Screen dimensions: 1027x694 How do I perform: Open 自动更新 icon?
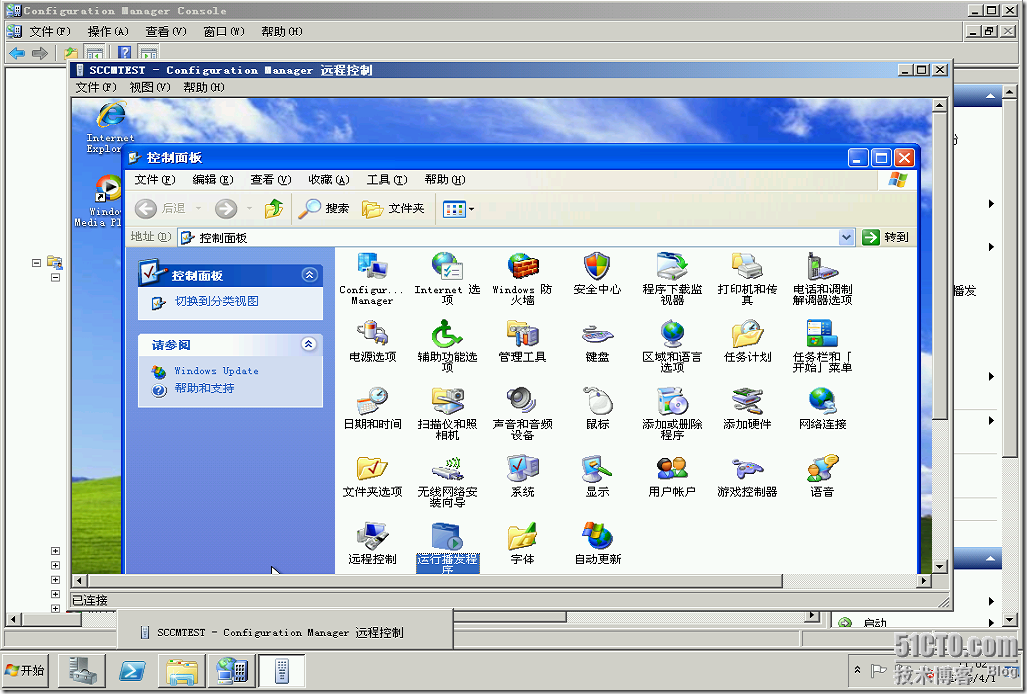(x=597, y=543)
